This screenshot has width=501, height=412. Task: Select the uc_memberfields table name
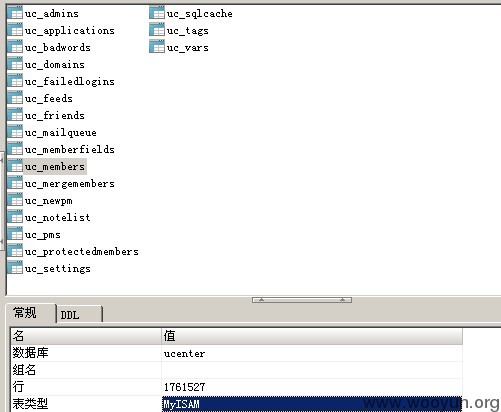pos(70,150)
